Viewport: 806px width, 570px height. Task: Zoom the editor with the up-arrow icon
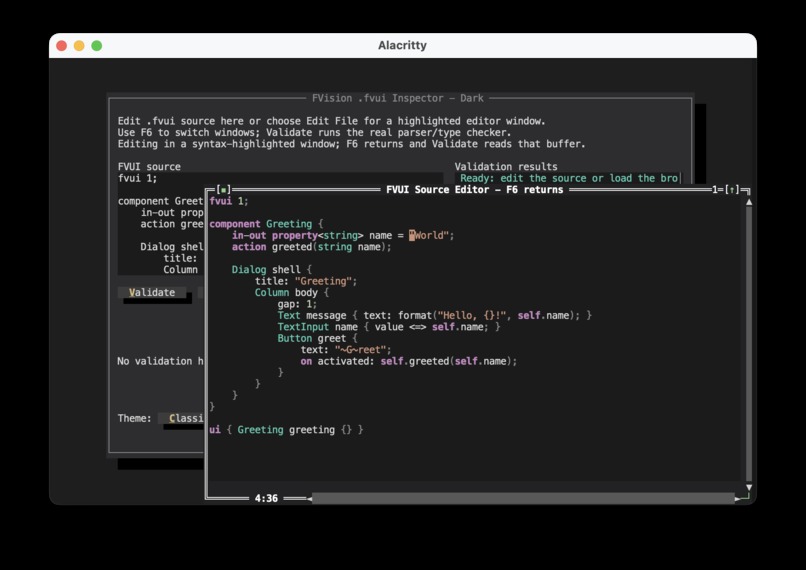point(732,190)
